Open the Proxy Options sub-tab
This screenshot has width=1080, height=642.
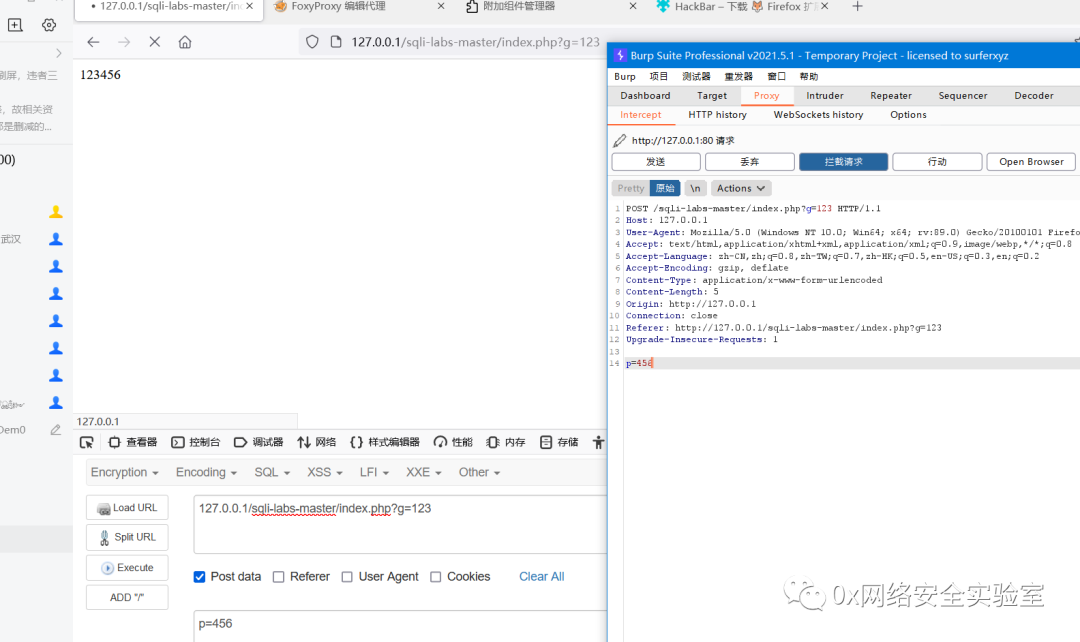(x=908, y=115)
